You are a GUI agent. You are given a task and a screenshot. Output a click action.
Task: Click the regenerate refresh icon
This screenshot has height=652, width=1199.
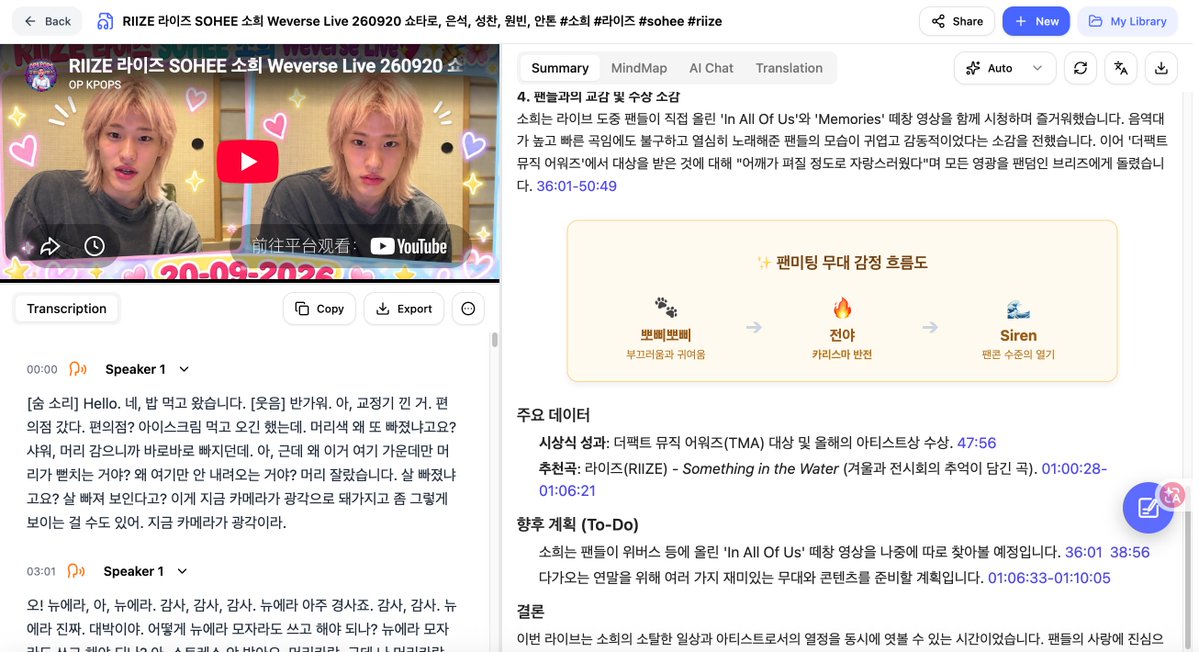(x=1080, y=68)
